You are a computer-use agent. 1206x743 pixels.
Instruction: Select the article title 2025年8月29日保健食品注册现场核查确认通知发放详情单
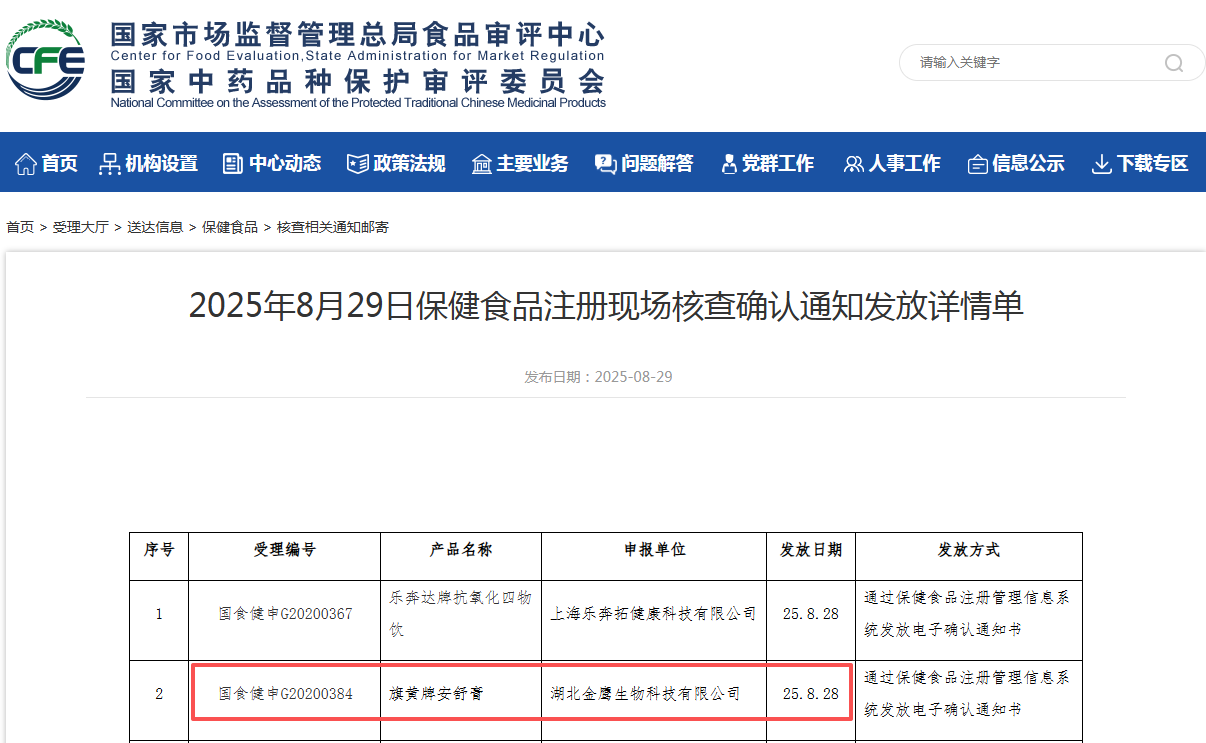(607, 306)
